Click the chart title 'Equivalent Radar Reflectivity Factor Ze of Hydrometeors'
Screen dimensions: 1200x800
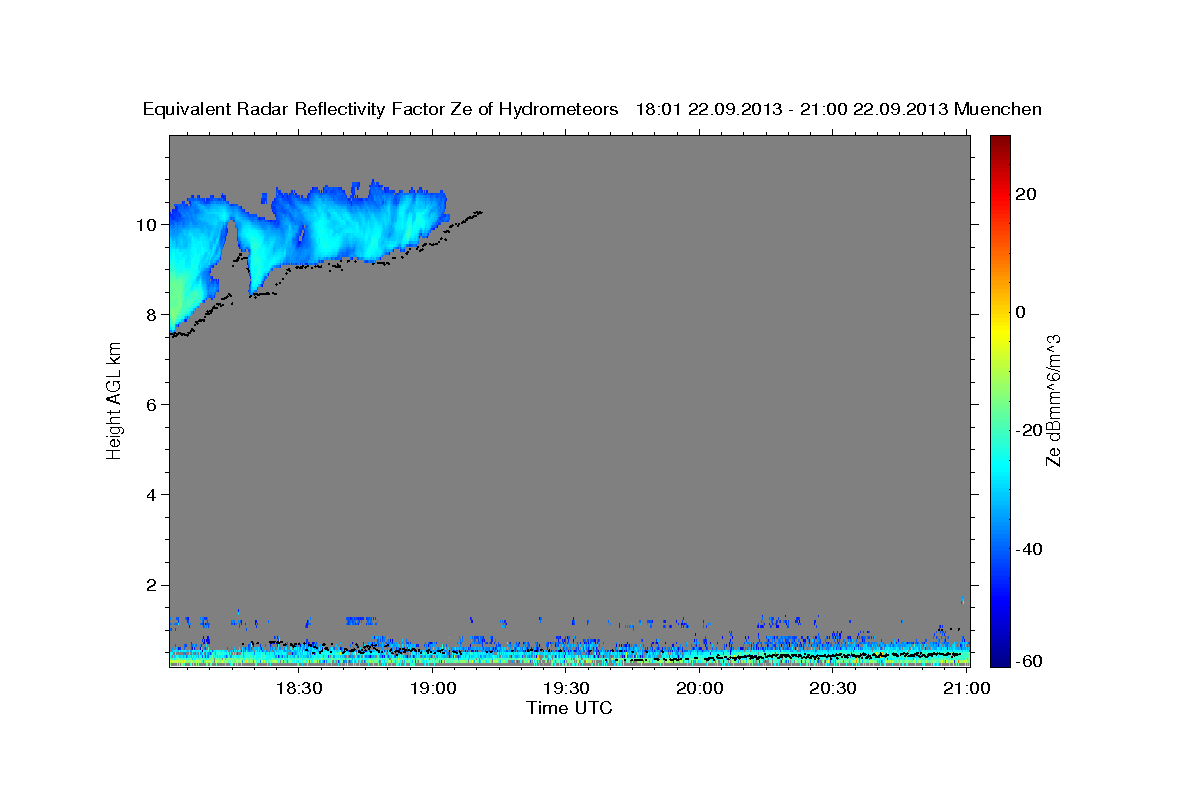coord(381,110)
